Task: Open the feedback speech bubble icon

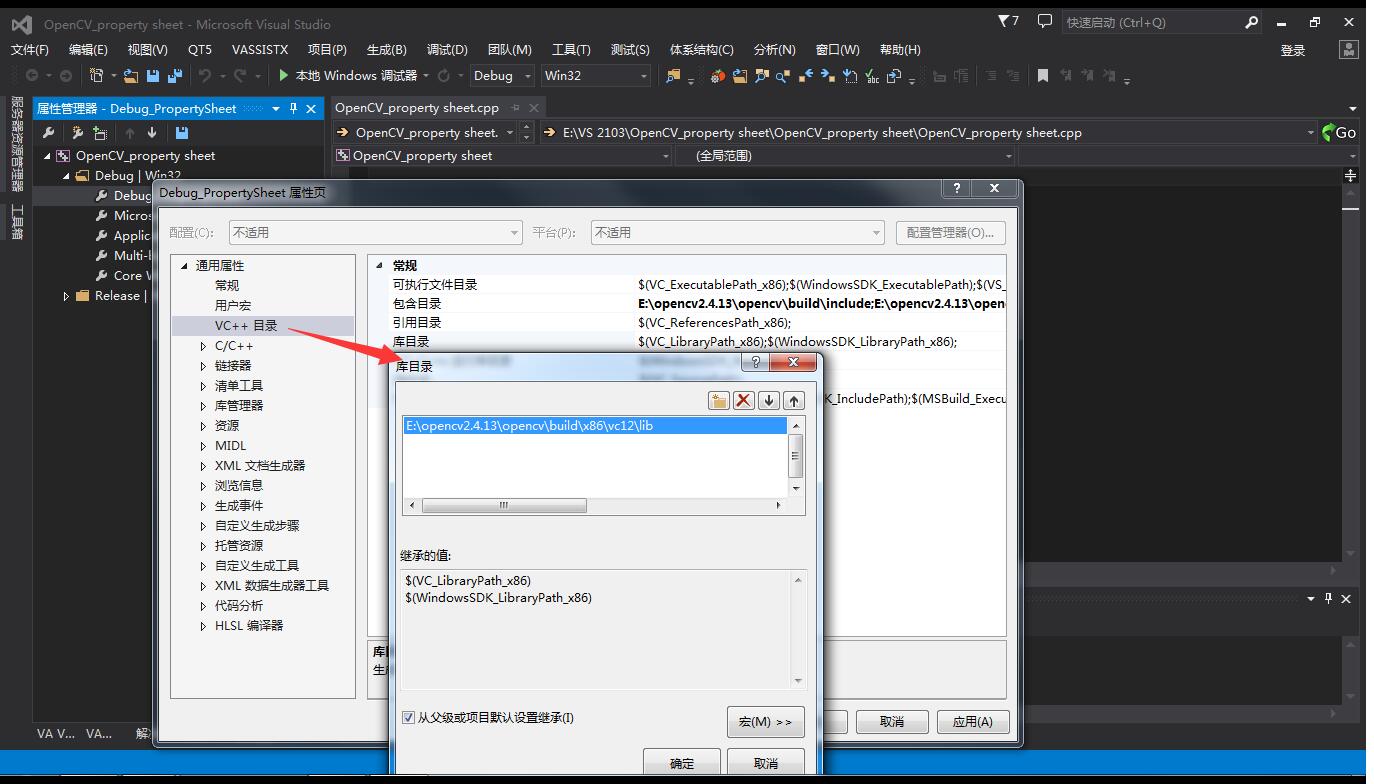Action: click(x=1044, y=21)
